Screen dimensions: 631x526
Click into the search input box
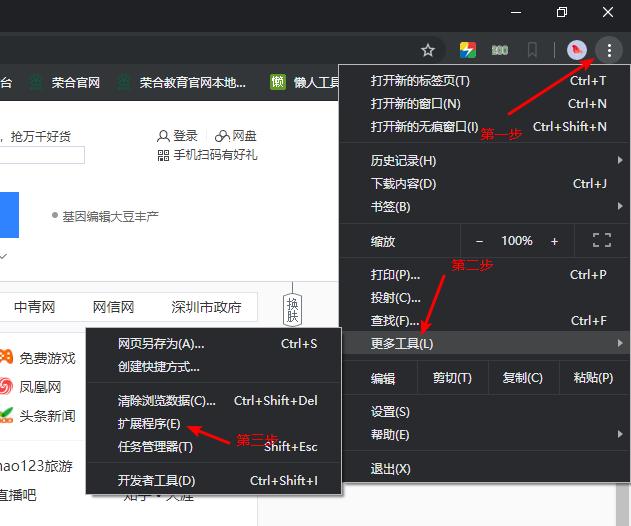(42, 155)
